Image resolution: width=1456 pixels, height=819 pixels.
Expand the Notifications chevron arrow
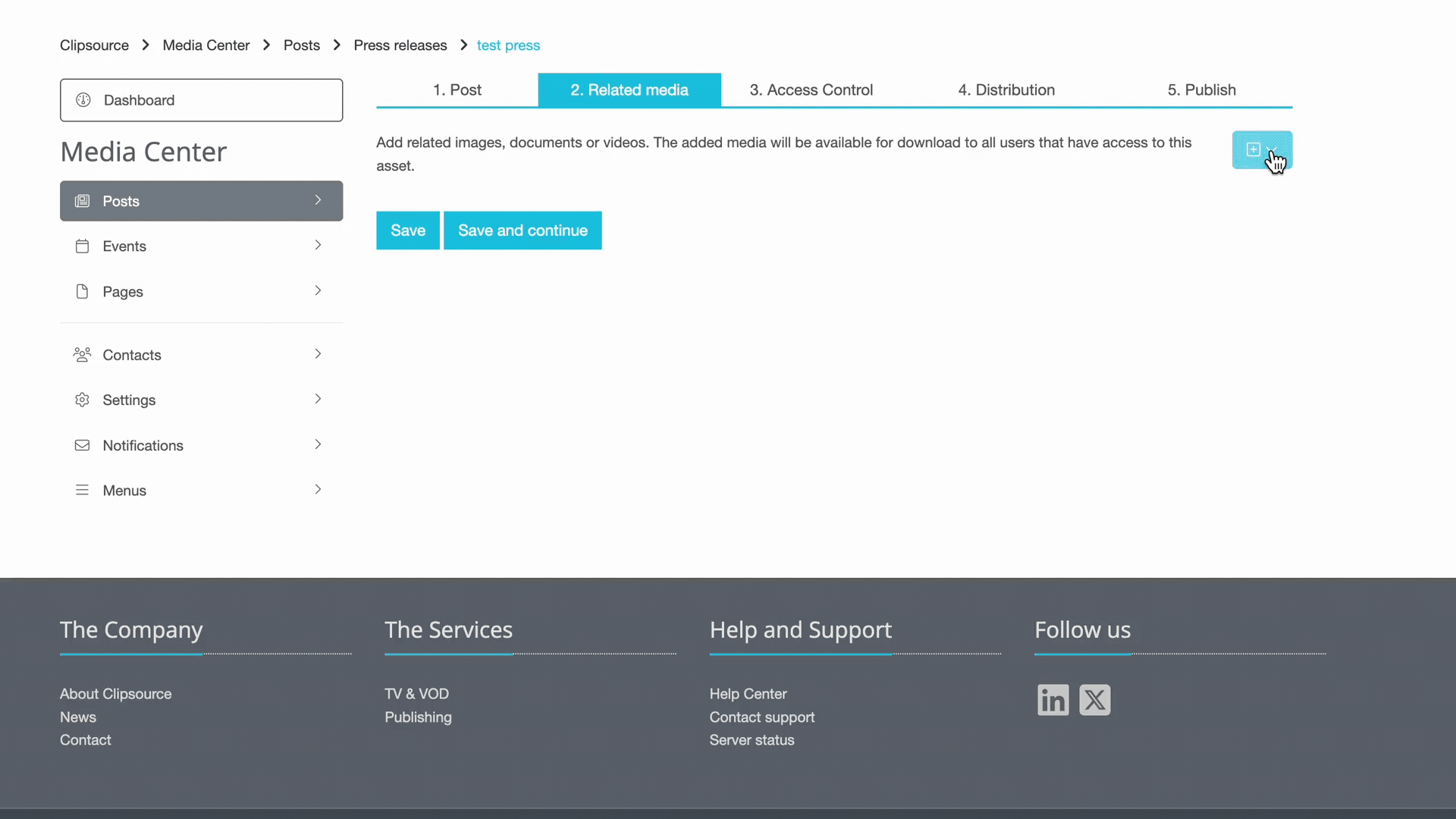[x=318, y=444]
